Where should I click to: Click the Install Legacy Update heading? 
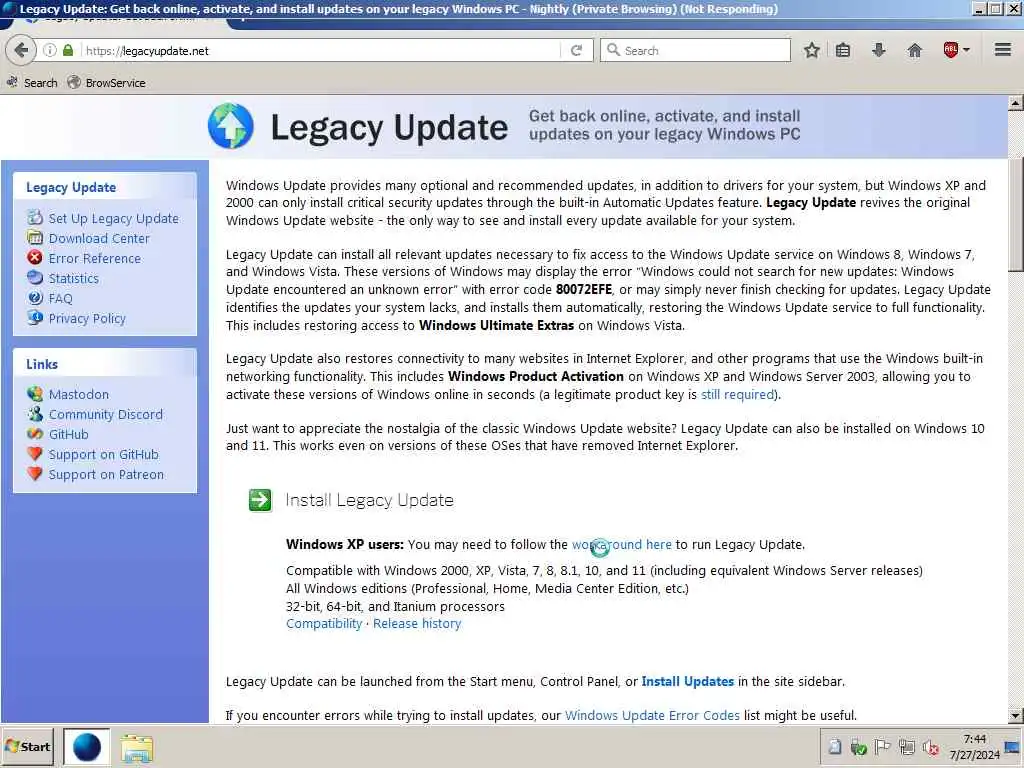pyautogui.click(x=370, y=500)
